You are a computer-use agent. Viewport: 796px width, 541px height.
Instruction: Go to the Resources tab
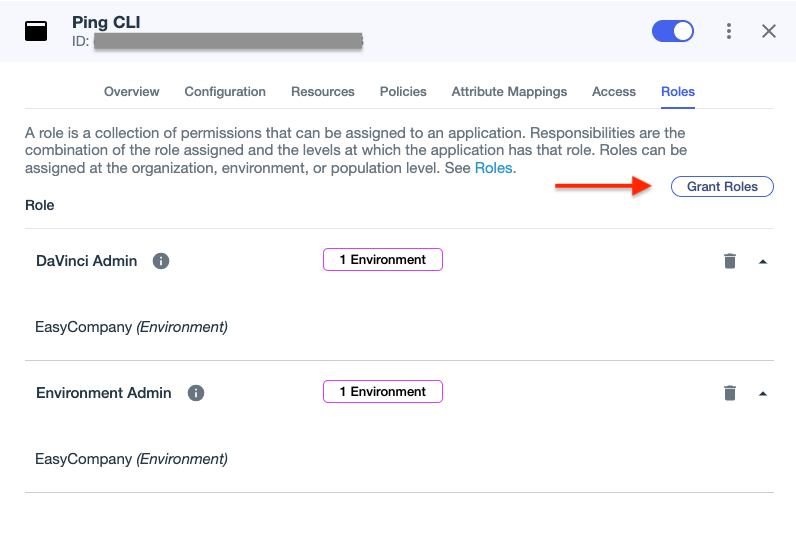point(323,91)
